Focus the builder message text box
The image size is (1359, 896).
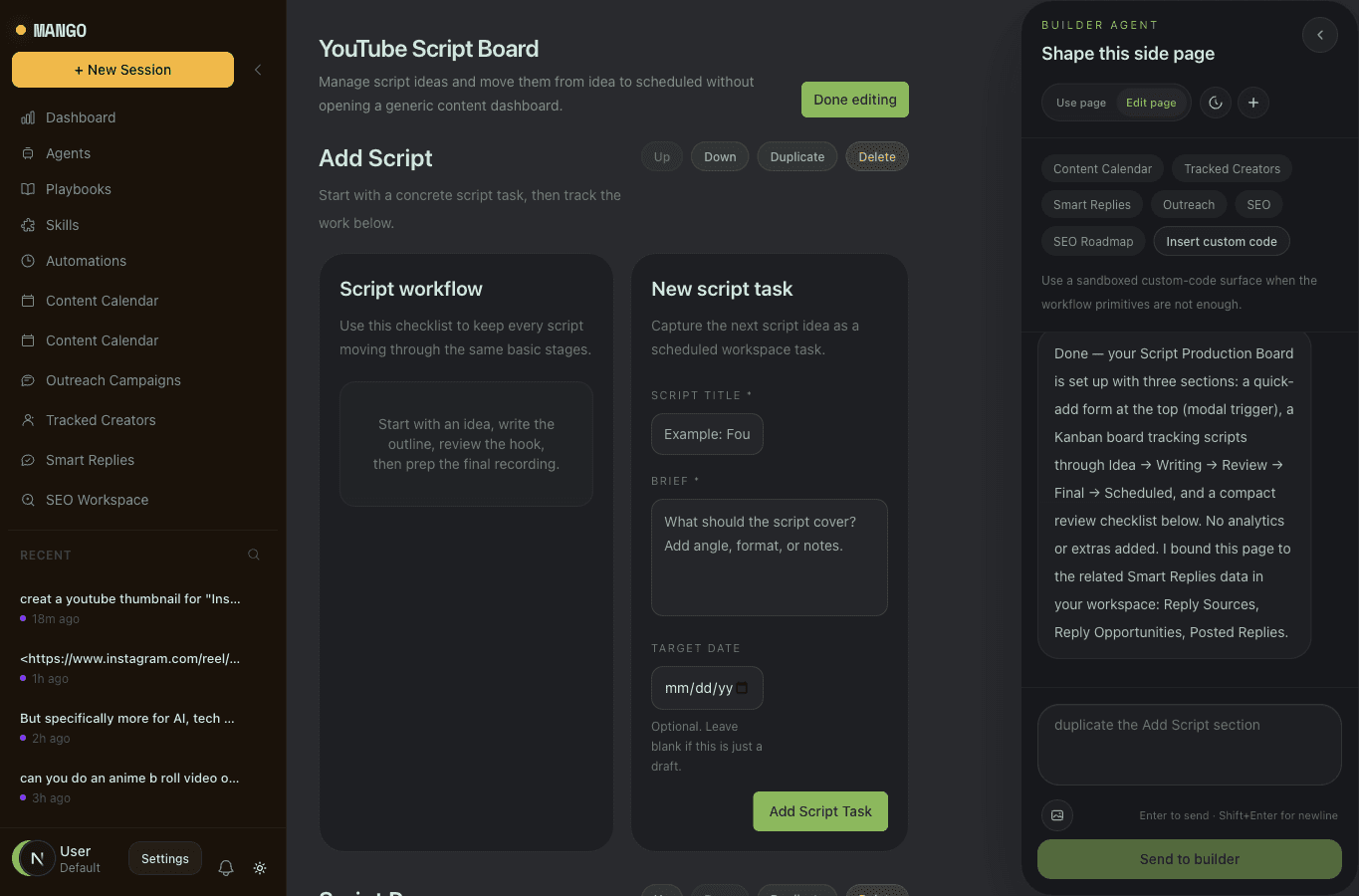tap(1190, 745)
